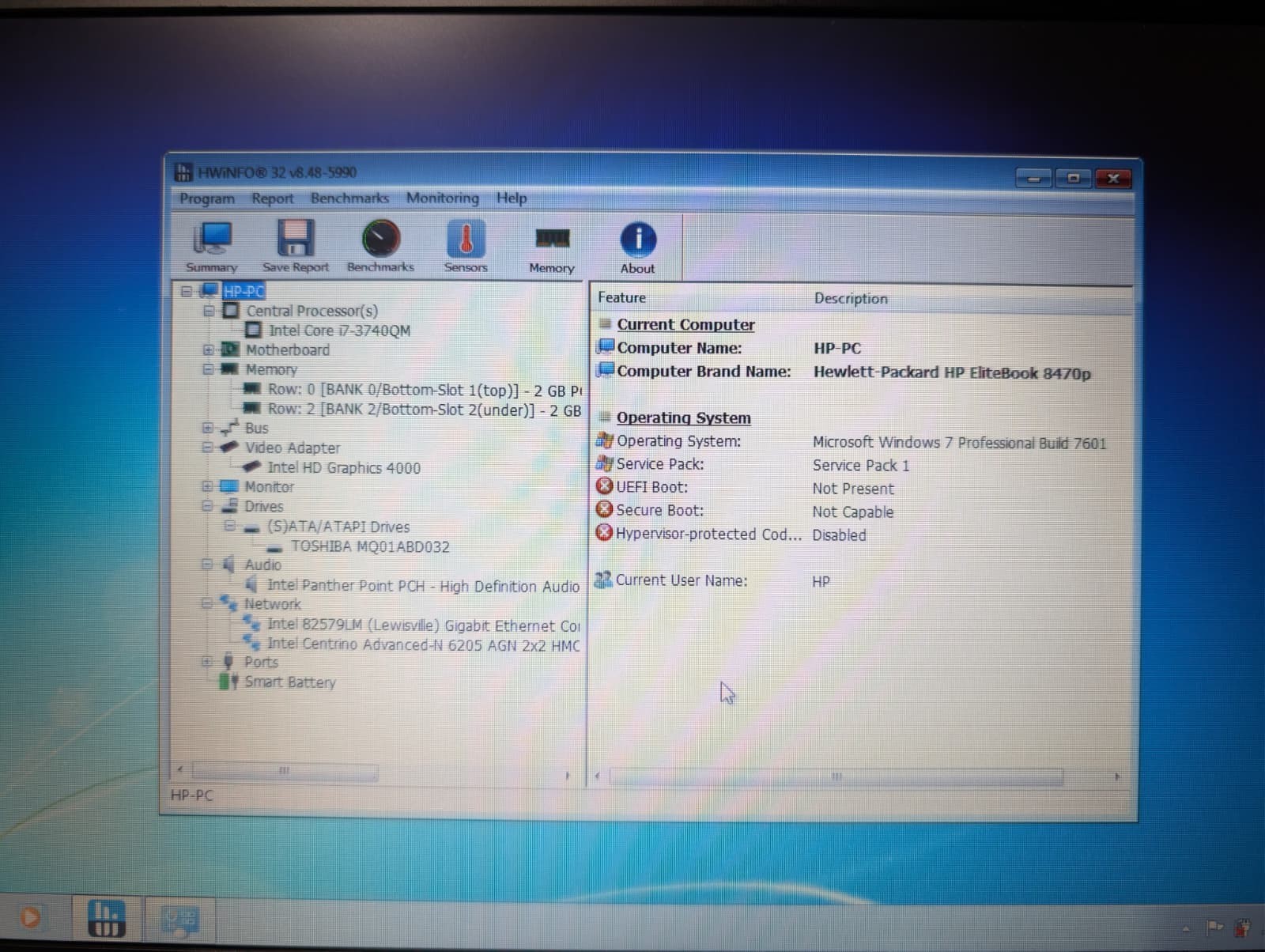1265x952 pixels.
Task: Click the Audio speaker icon
Action: tap(228, 565)
